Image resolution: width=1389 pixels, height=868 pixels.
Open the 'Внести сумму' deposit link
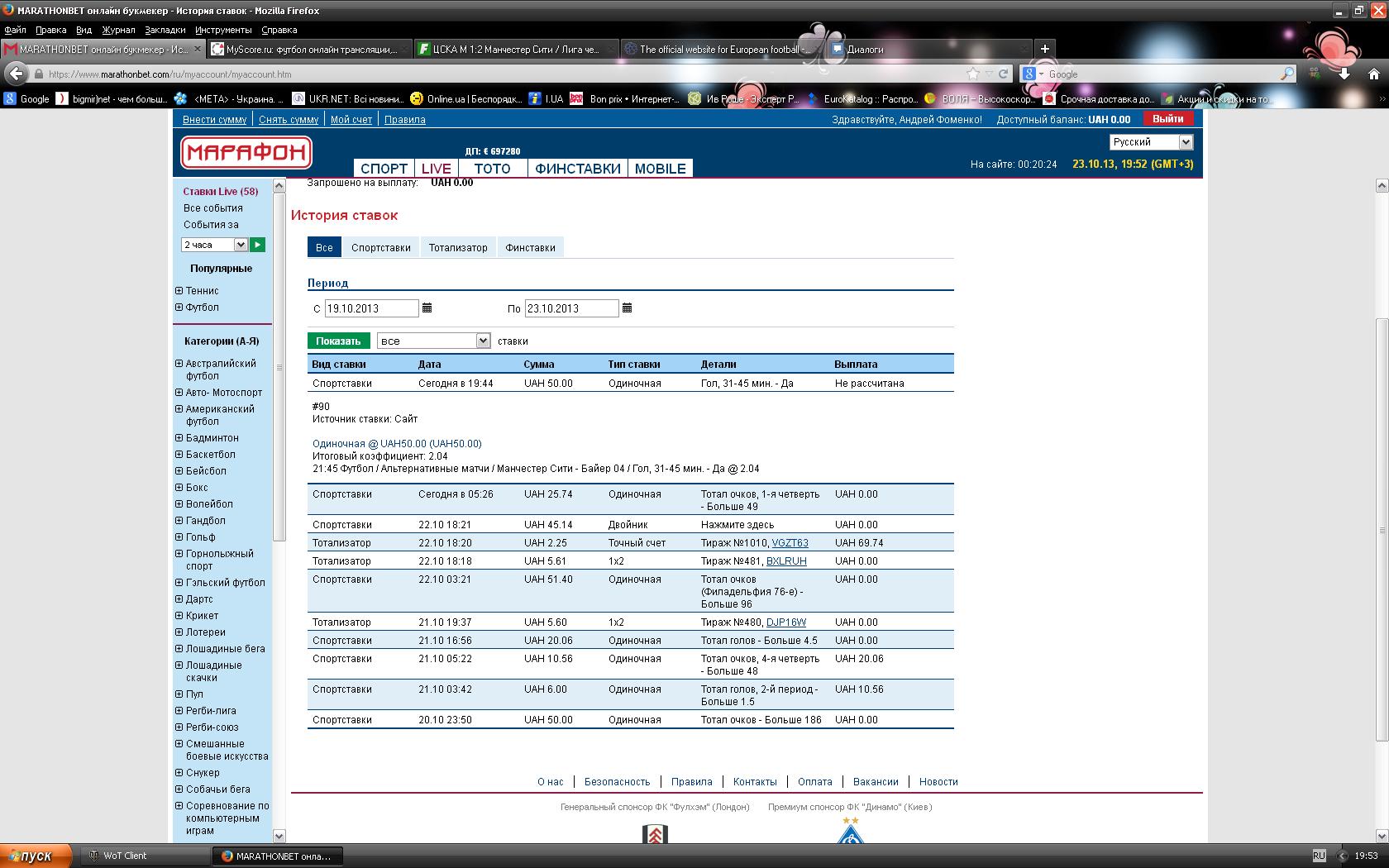coord(215,120)
